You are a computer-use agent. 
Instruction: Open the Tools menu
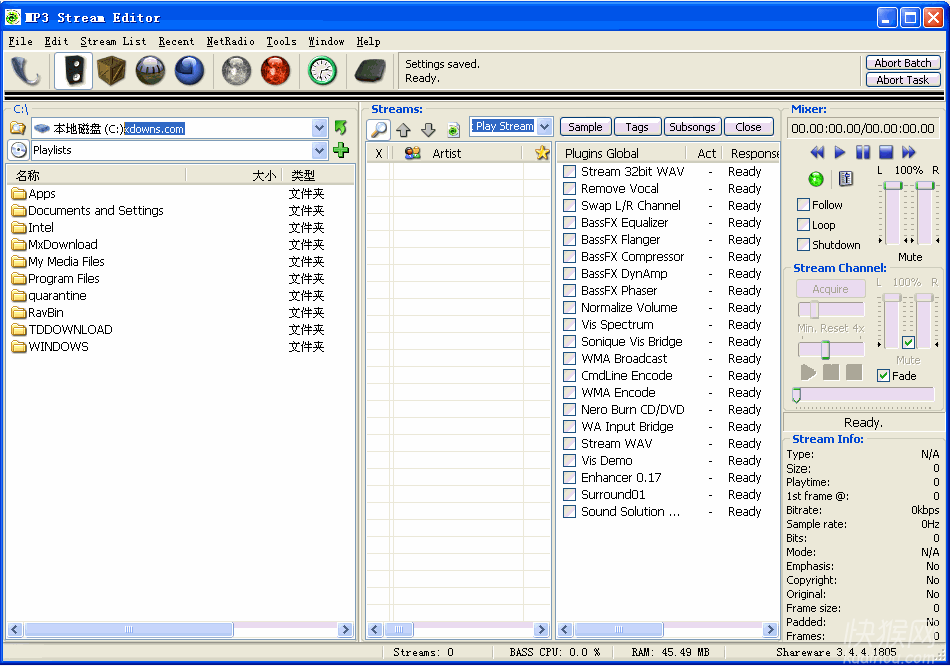281,41
